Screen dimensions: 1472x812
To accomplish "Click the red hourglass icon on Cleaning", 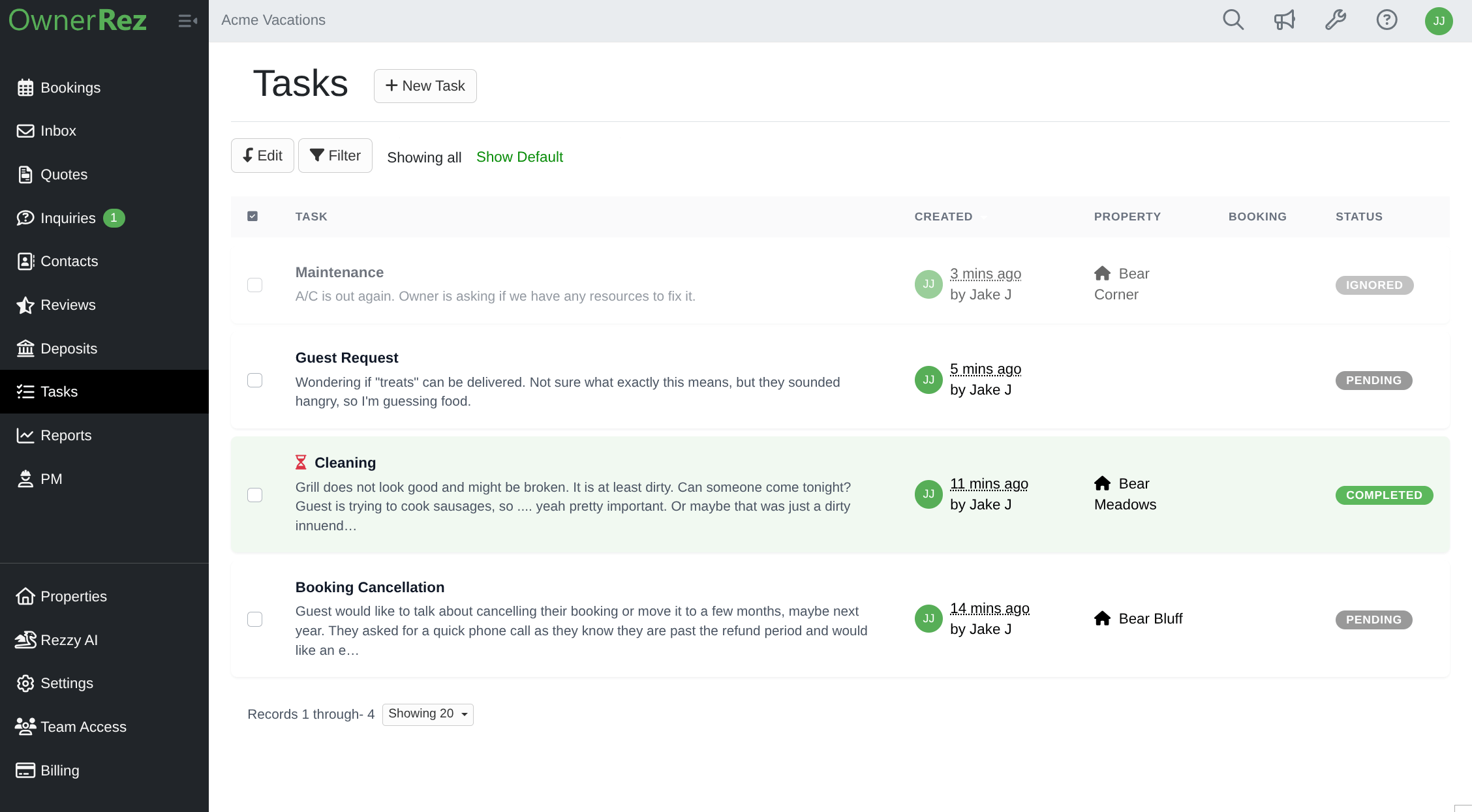I will coord(301,462).
